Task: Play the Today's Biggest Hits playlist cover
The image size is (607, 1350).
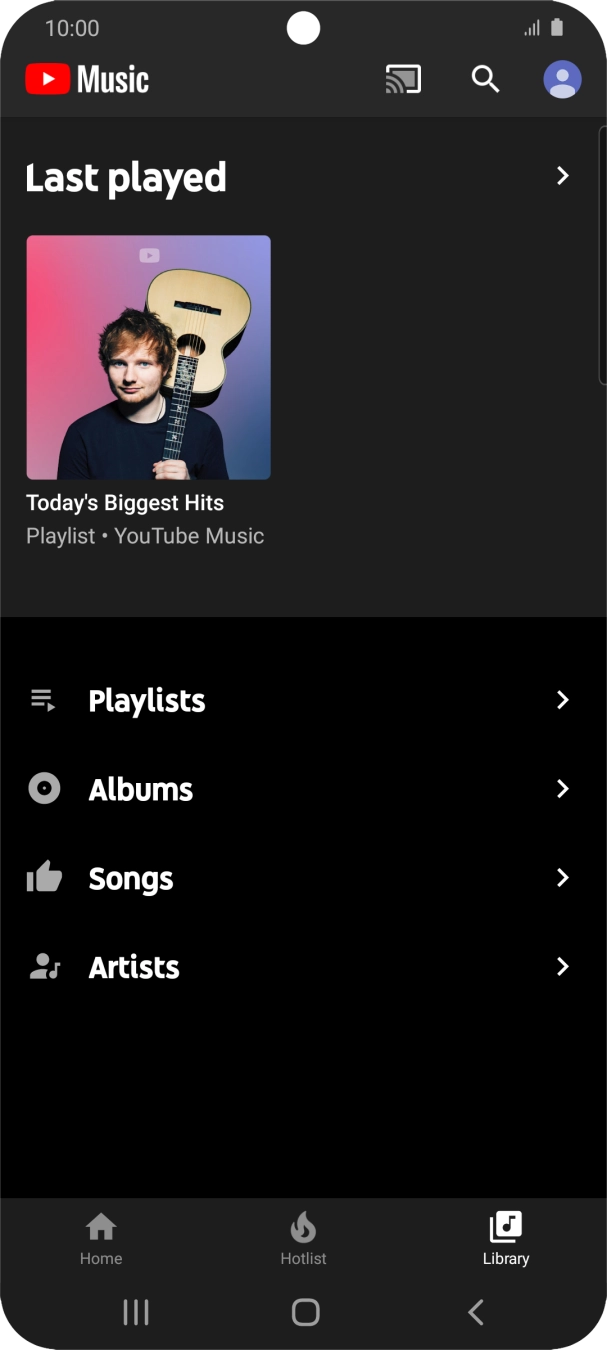Action: [x=148, y=357]
